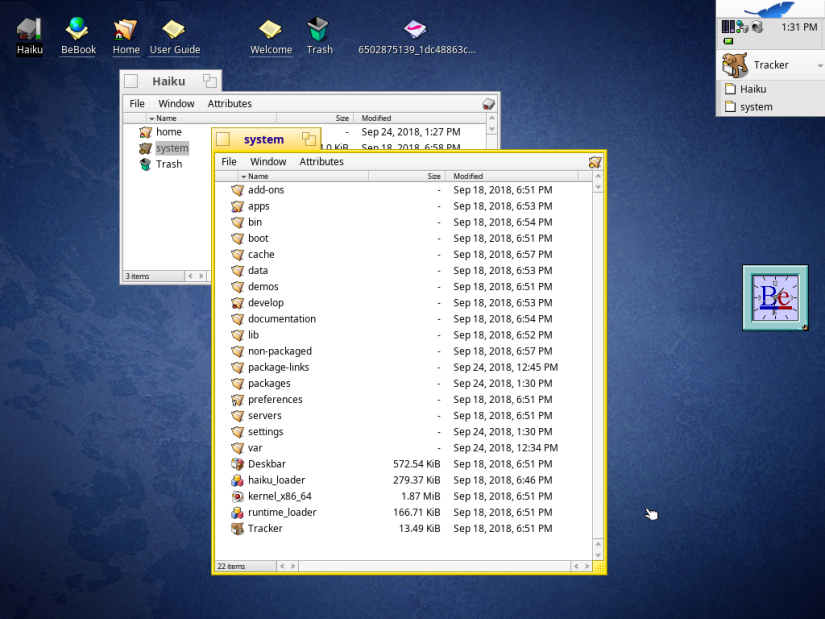Sort by Modified column in Haiku window
The image size is (825, 619).
pyautogui.click(x=419, y=118)
